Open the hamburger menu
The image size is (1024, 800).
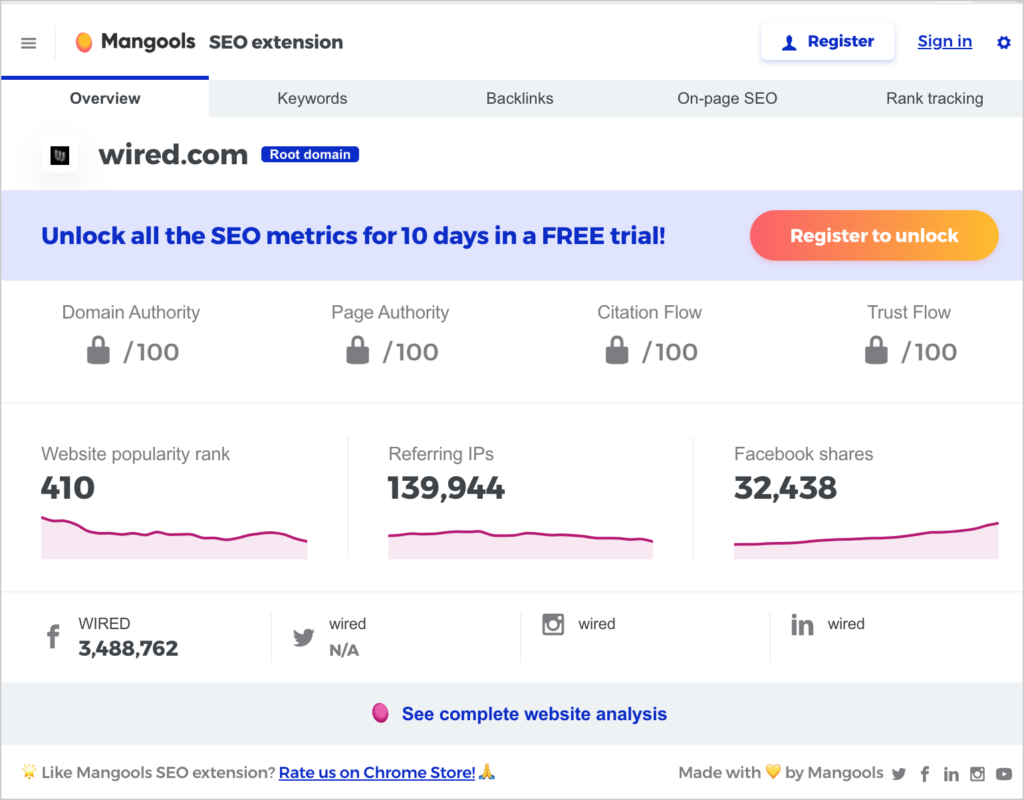coord(28,43)
